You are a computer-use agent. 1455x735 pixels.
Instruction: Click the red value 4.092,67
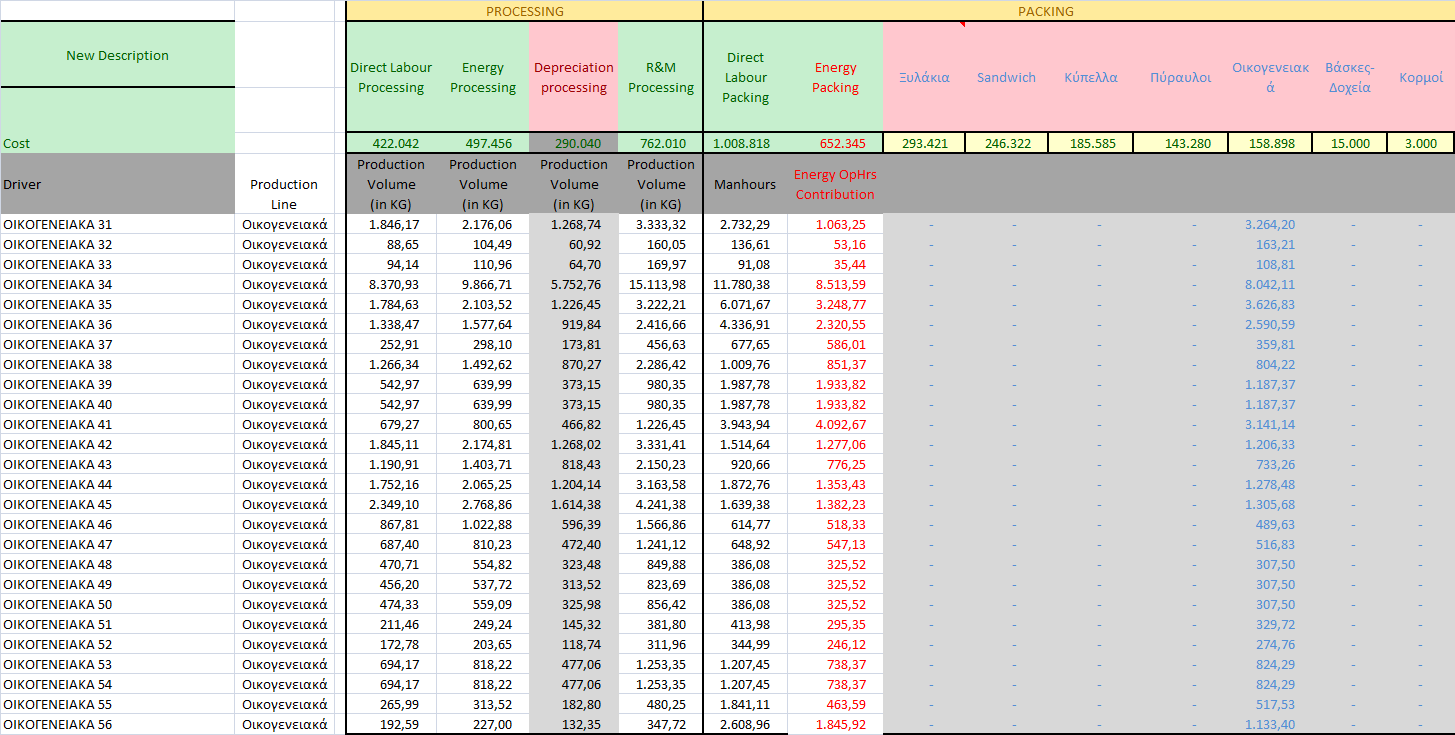pyautogui.click(x=836, y=424)
